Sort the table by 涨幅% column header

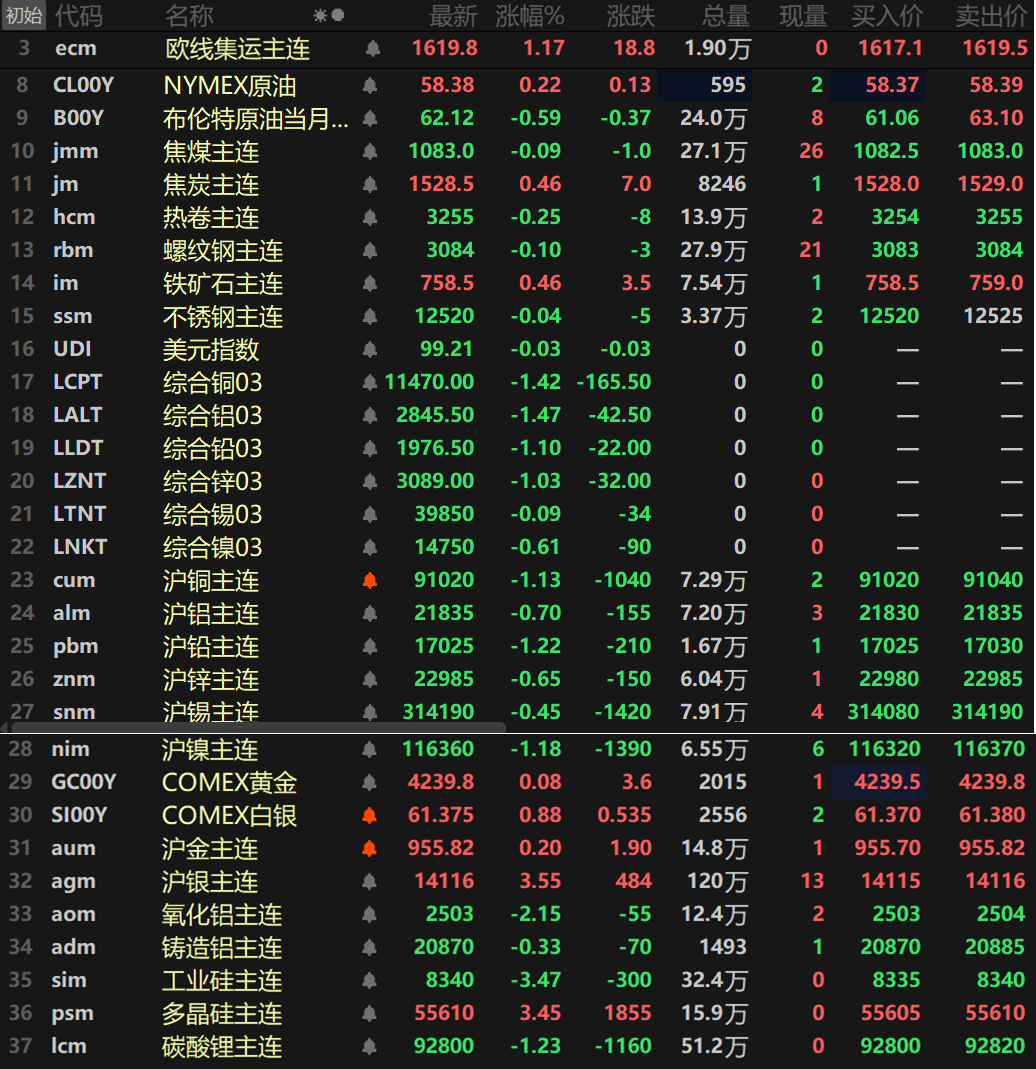527,15
